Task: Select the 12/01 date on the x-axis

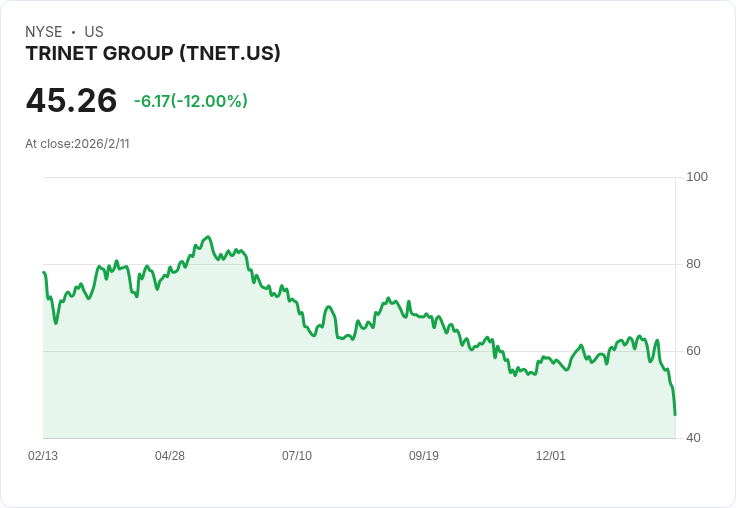Action: tap(551, 456)
